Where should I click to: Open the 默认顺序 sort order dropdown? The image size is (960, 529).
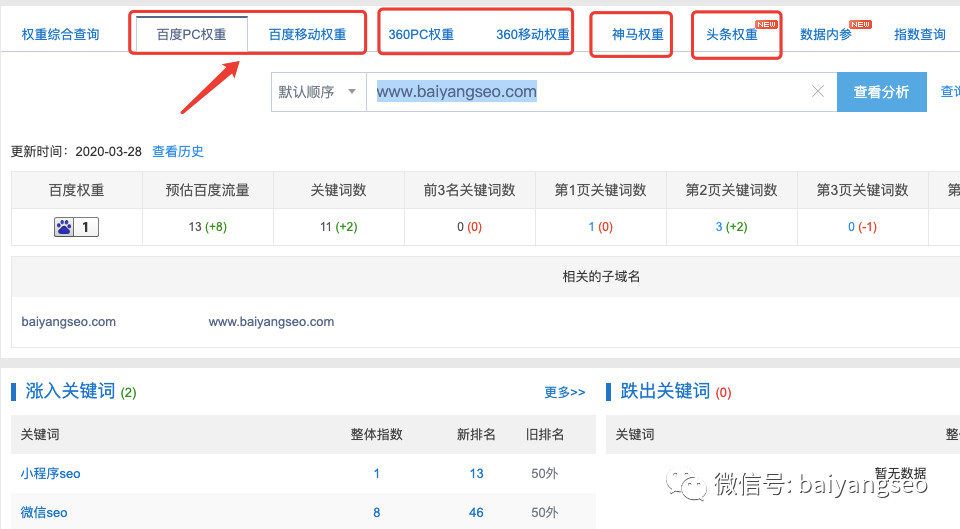tap(318, 92)
